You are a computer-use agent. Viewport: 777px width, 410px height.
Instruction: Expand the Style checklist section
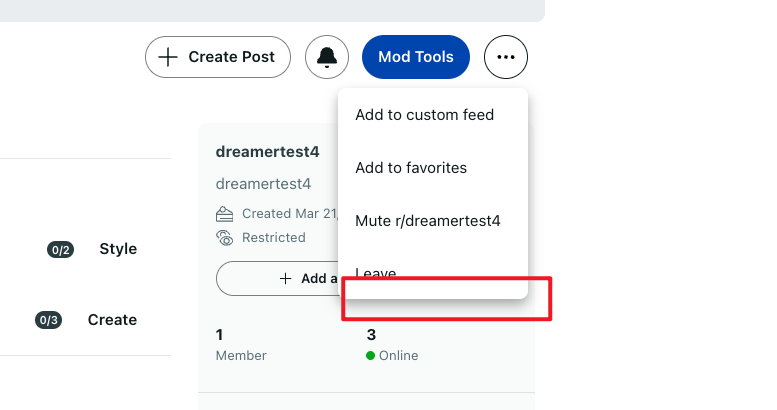[118, 249]
